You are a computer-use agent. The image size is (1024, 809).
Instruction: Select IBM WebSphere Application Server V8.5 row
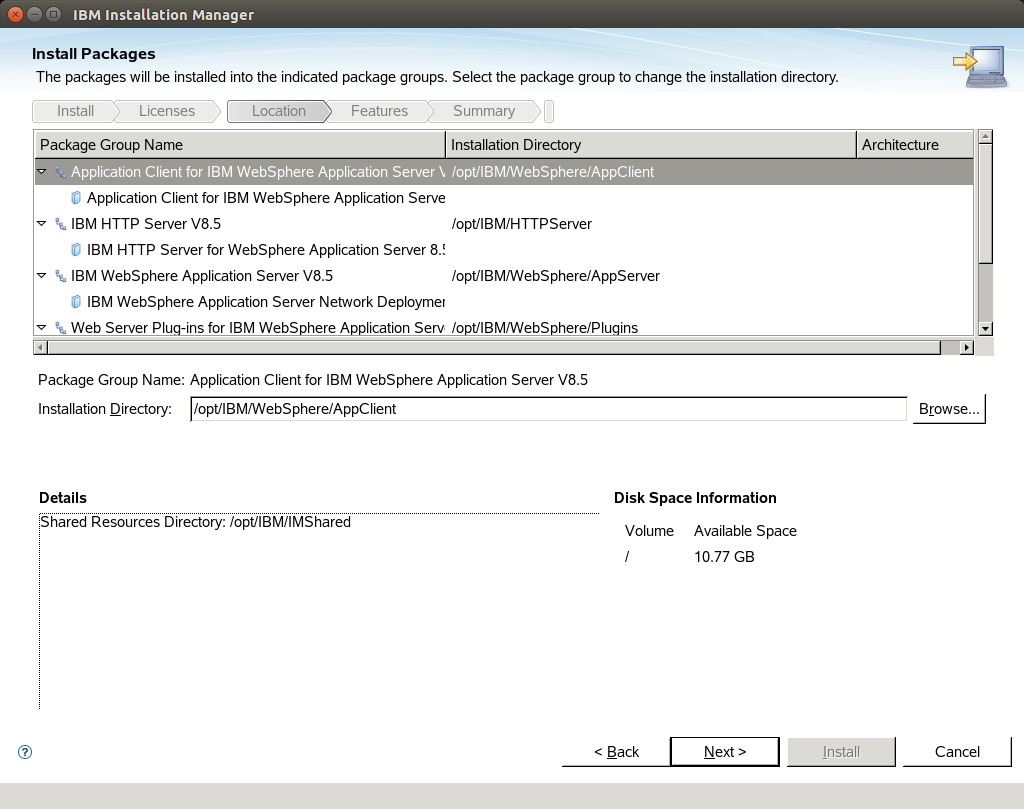tap(504, 276)
